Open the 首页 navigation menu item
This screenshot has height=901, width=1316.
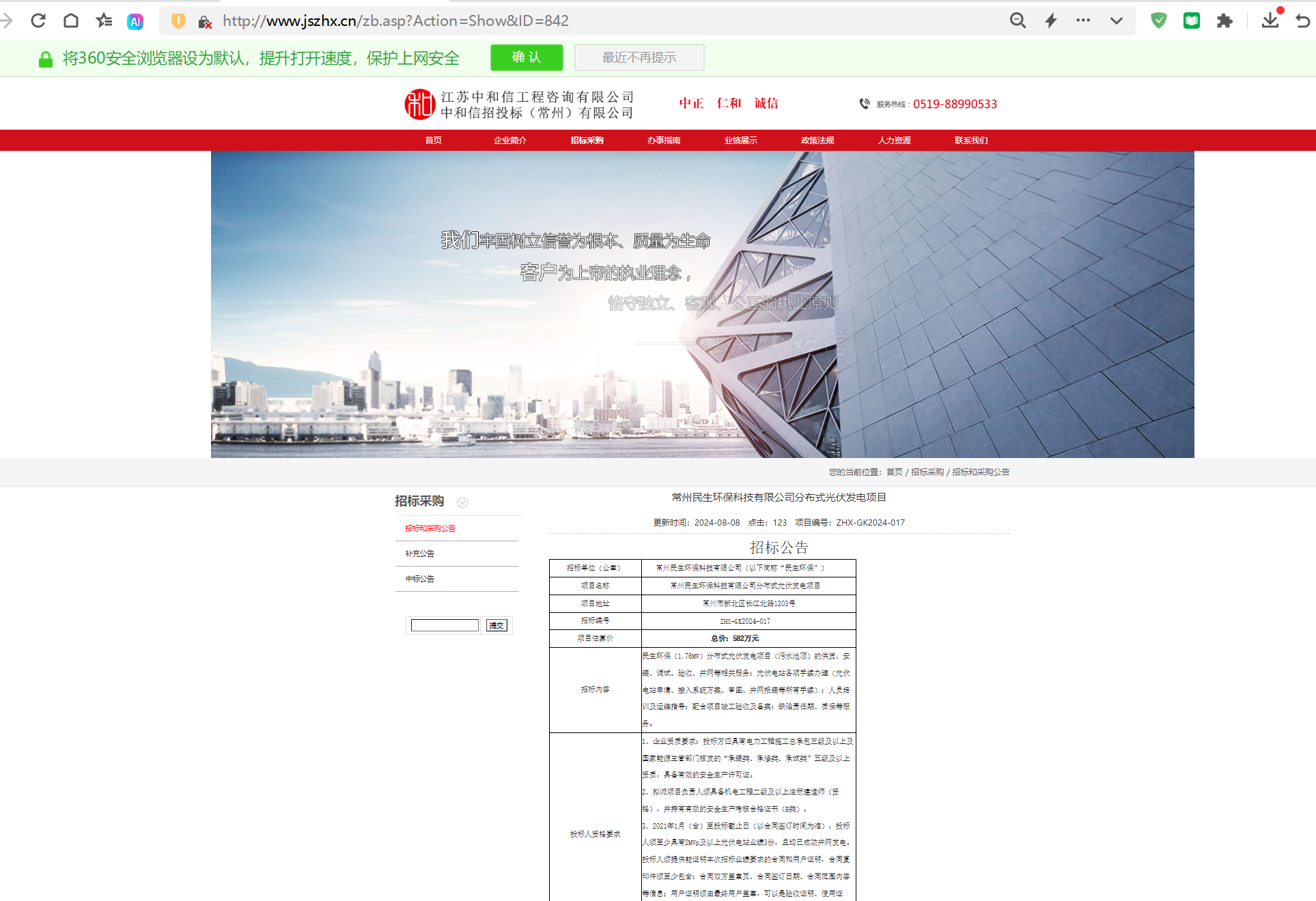pyautogui.click(x=434, y=140)
